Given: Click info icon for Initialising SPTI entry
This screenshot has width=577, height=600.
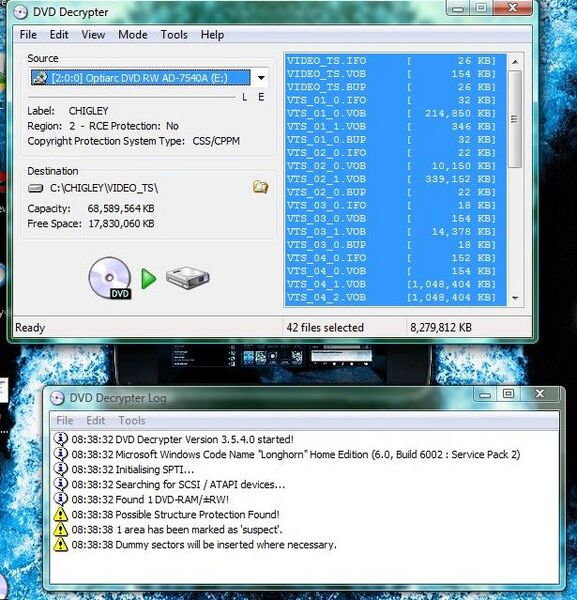Looking at the screenshot, I should click(60, 469).
